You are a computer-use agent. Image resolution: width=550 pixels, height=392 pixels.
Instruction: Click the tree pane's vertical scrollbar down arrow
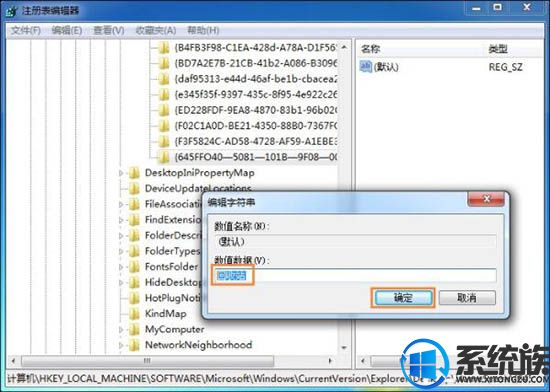coord(344,347)
